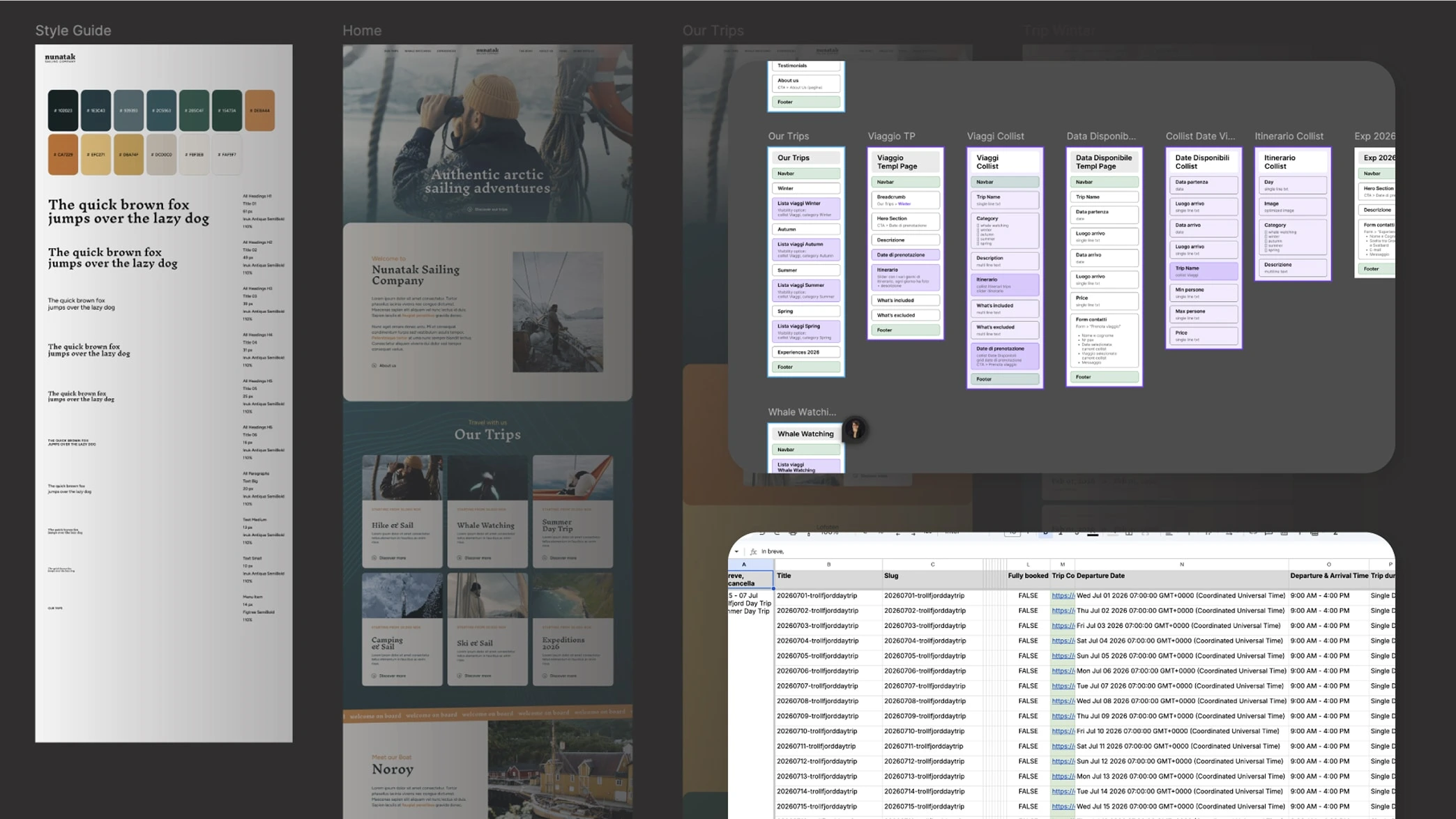Click the Insert chart icon

1284,533
